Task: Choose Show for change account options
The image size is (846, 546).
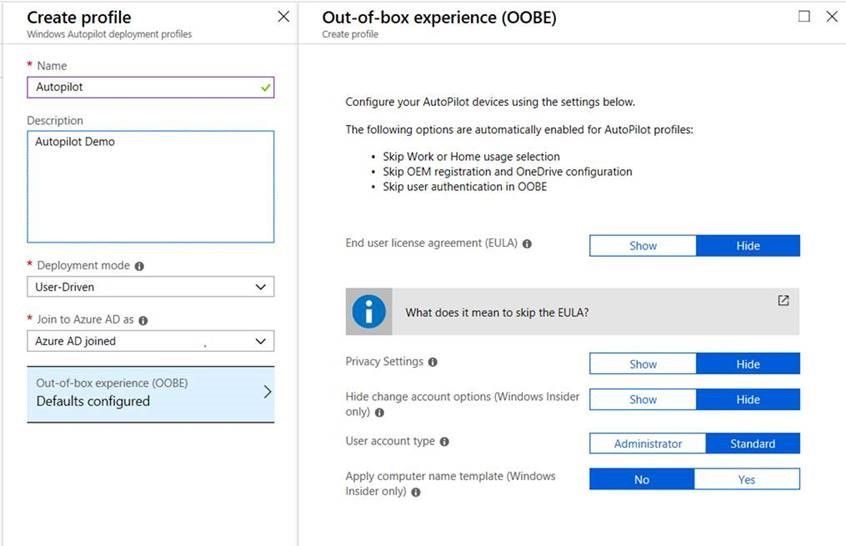Action: tap(643, 399)
